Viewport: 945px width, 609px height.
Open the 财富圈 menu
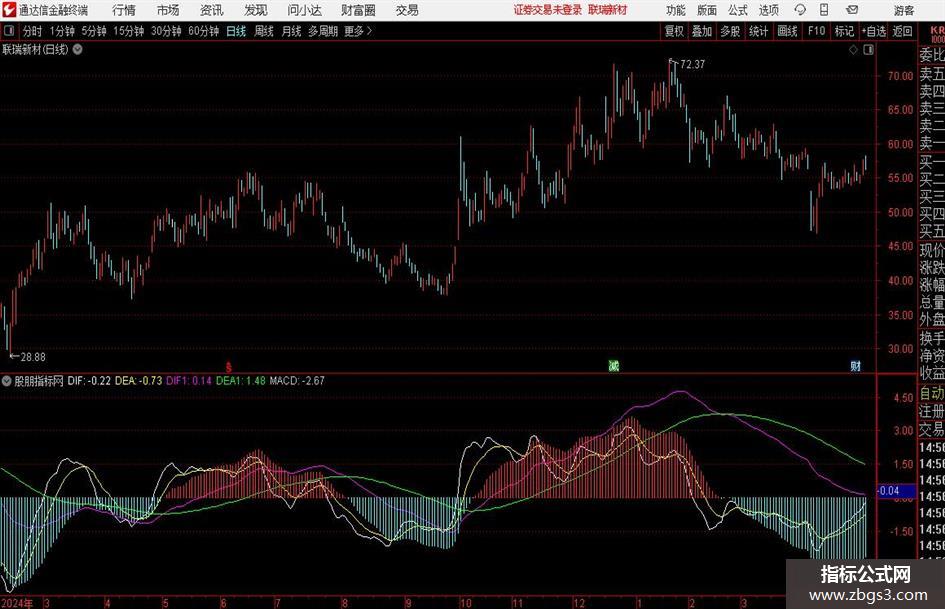(x=358, y=10)
